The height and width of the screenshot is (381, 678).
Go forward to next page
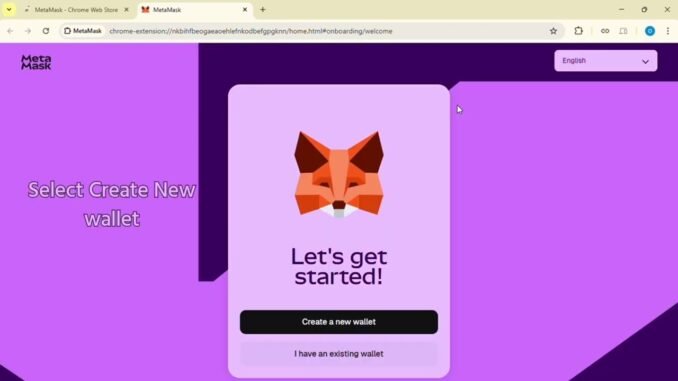[28, 31]
